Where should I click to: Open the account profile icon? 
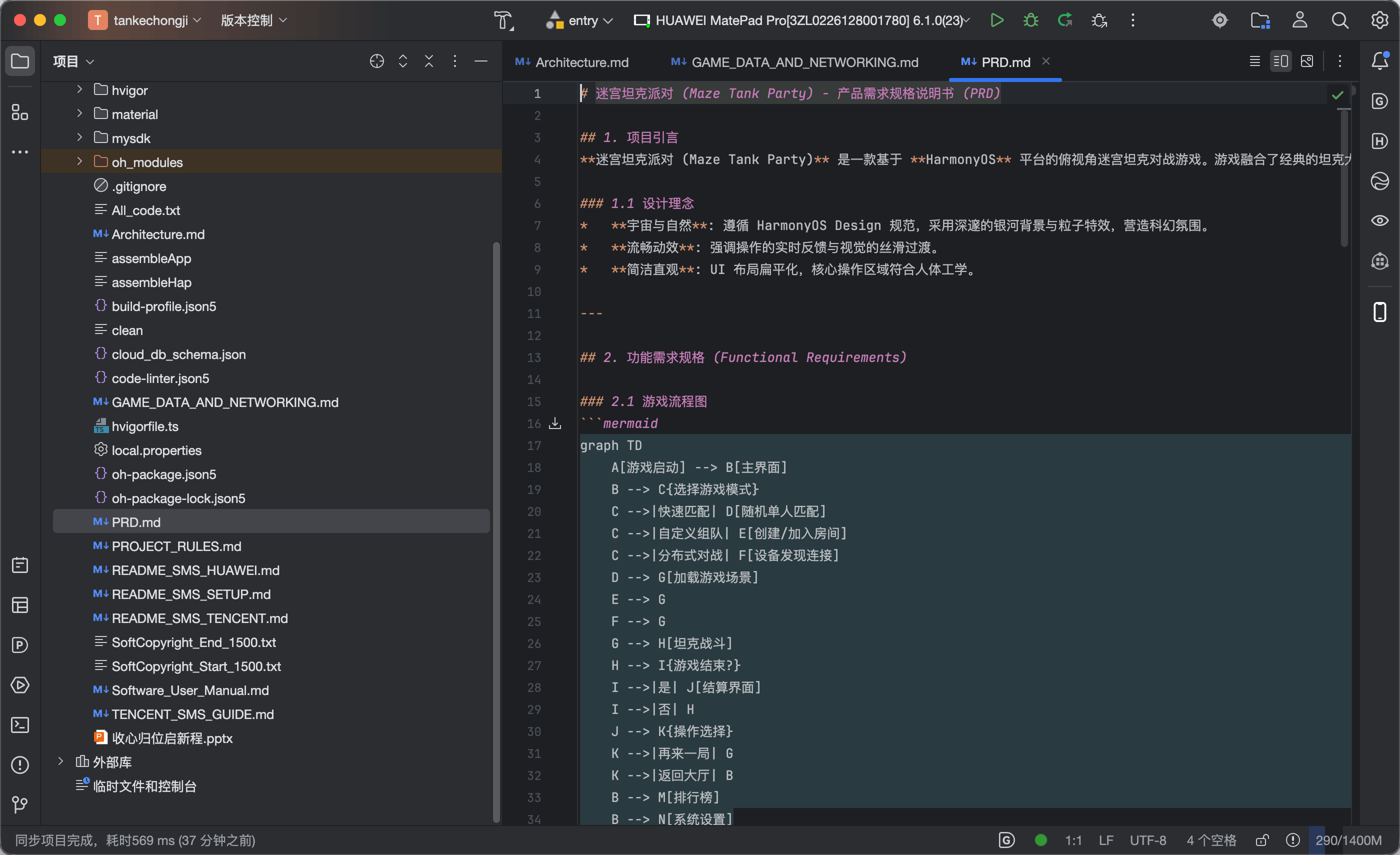(x=1300, y=20)
